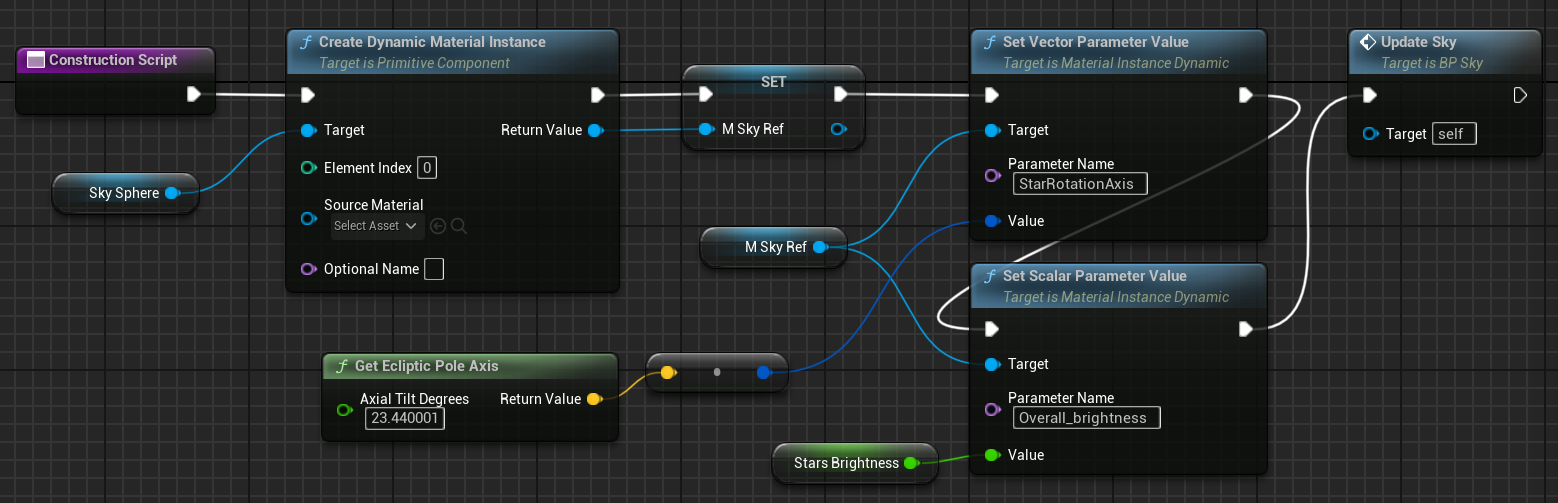
Task: Click yellow Return Value pin of Get Ecliptic Pole Axis
Action: pos(593,399)
